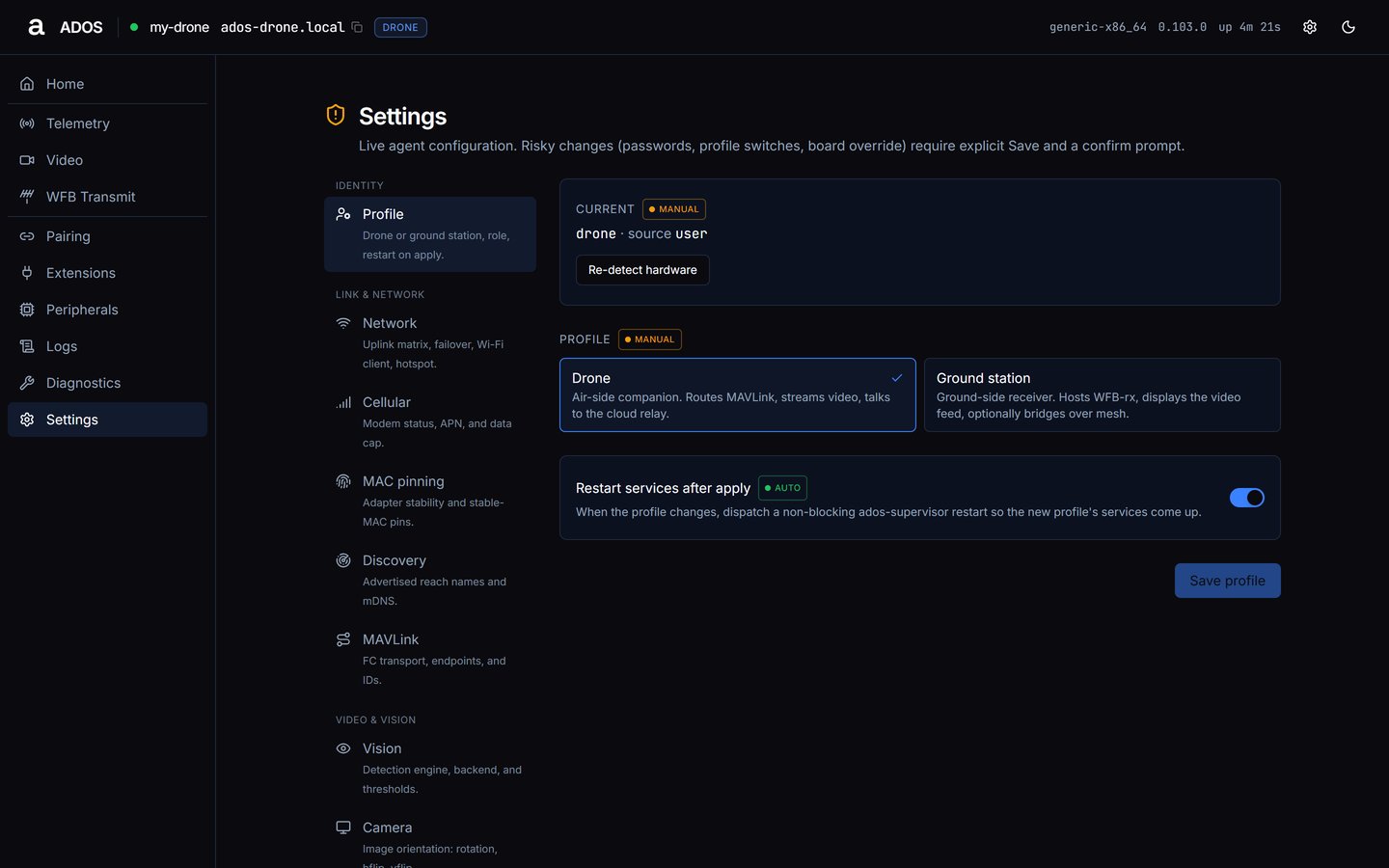Click the MAVLink route icon
Image resolution: width=1389 pixels, height=868 pixels.
coord(343,639)
